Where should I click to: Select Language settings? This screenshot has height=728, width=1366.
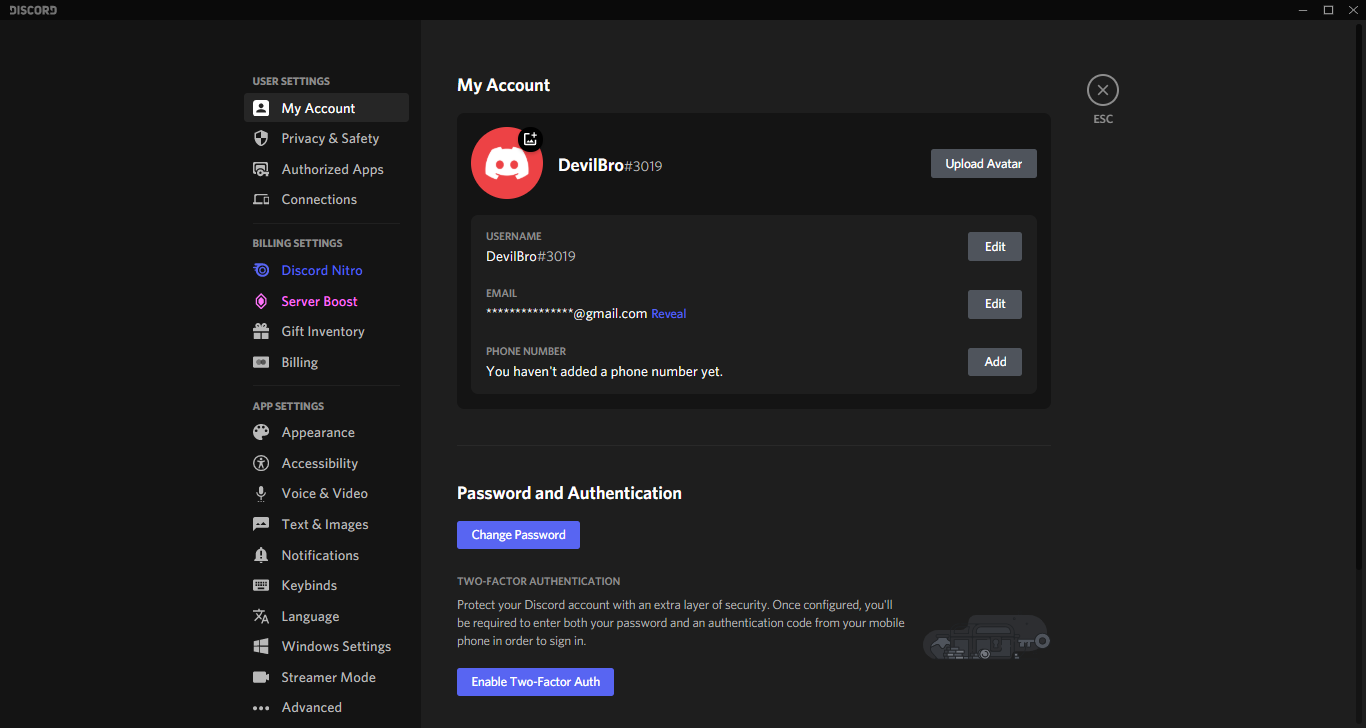click(x=326, y=616)
